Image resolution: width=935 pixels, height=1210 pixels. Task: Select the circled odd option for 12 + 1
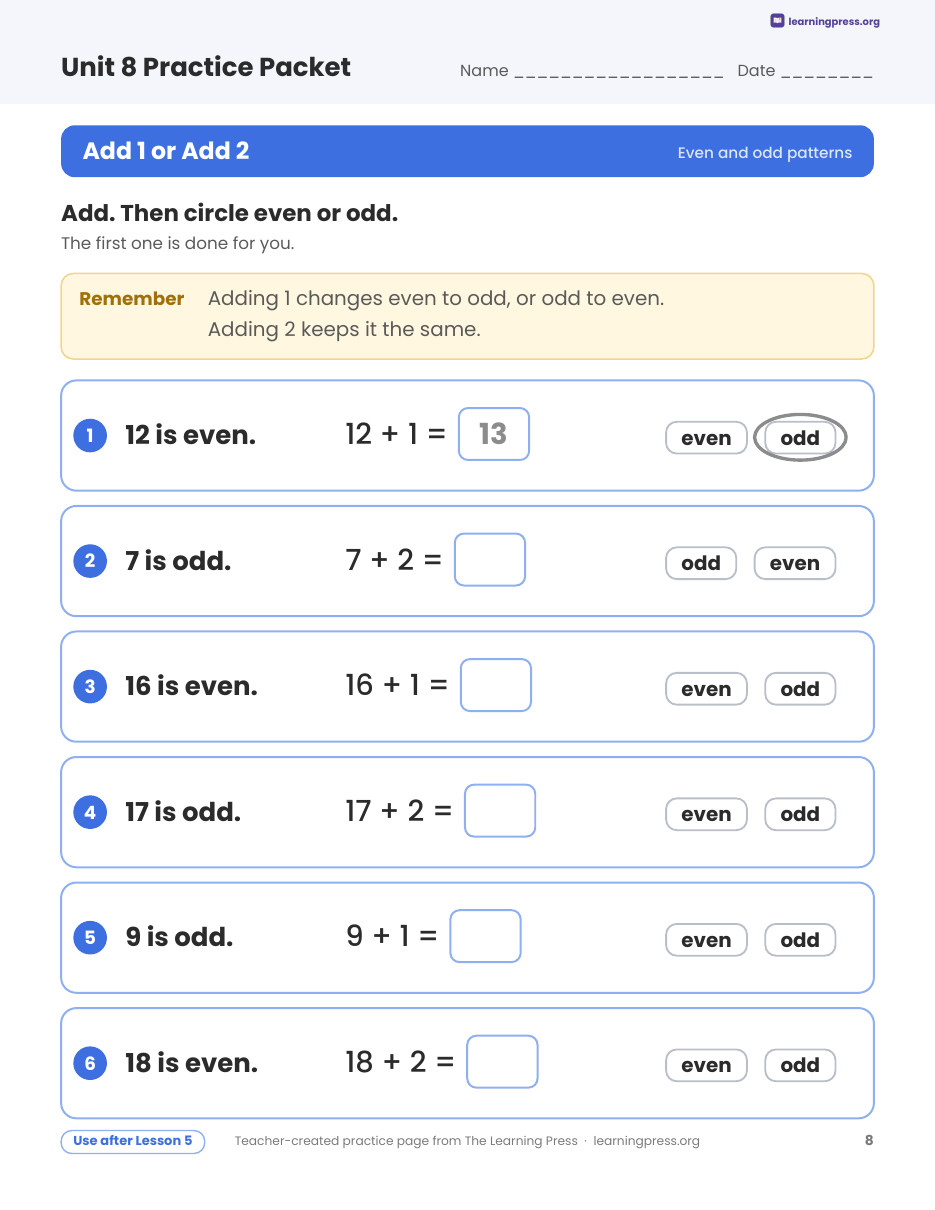point(800,438)
